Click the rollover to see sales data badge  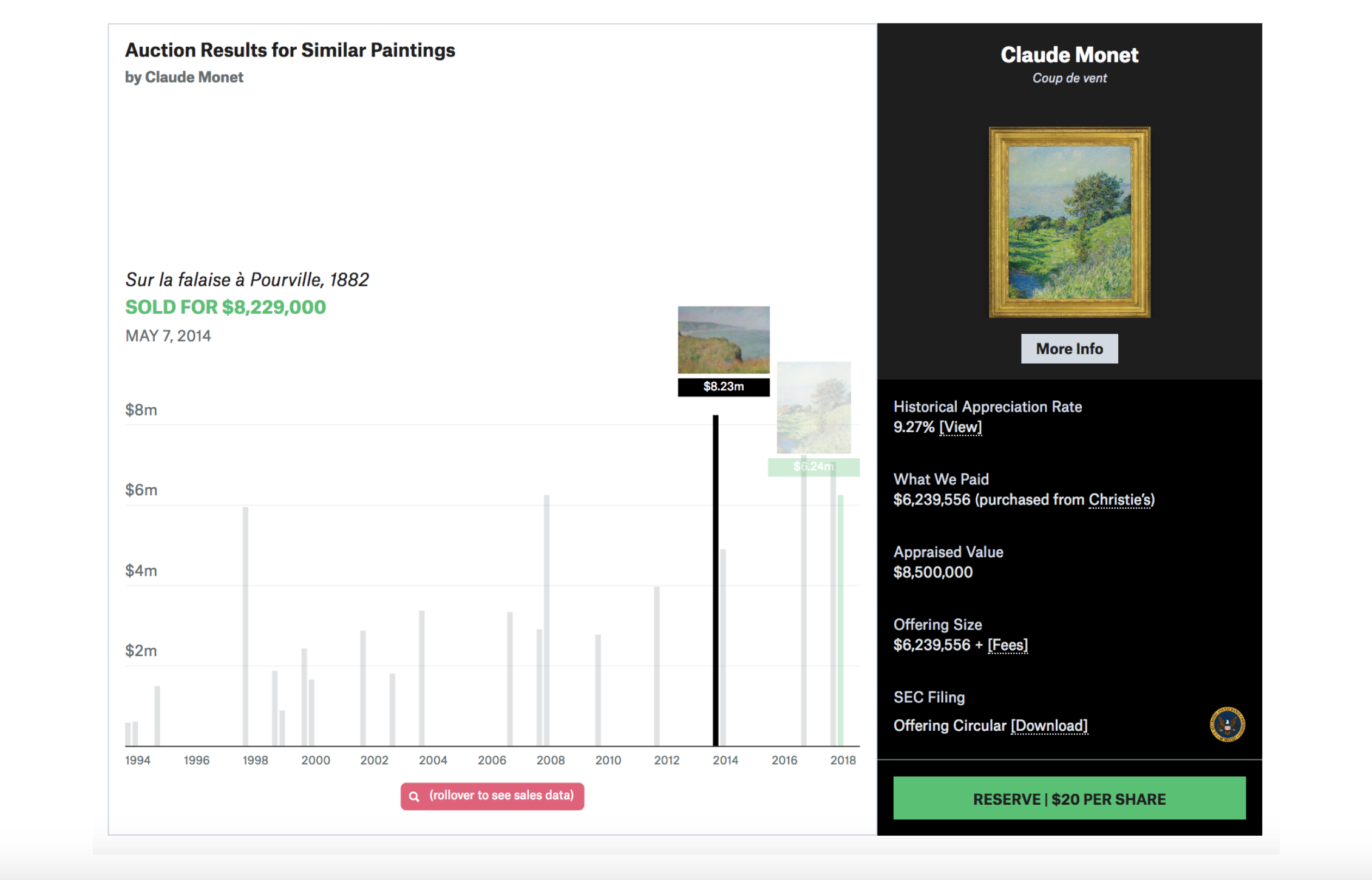pyautogui.click(x=492, y=796)
